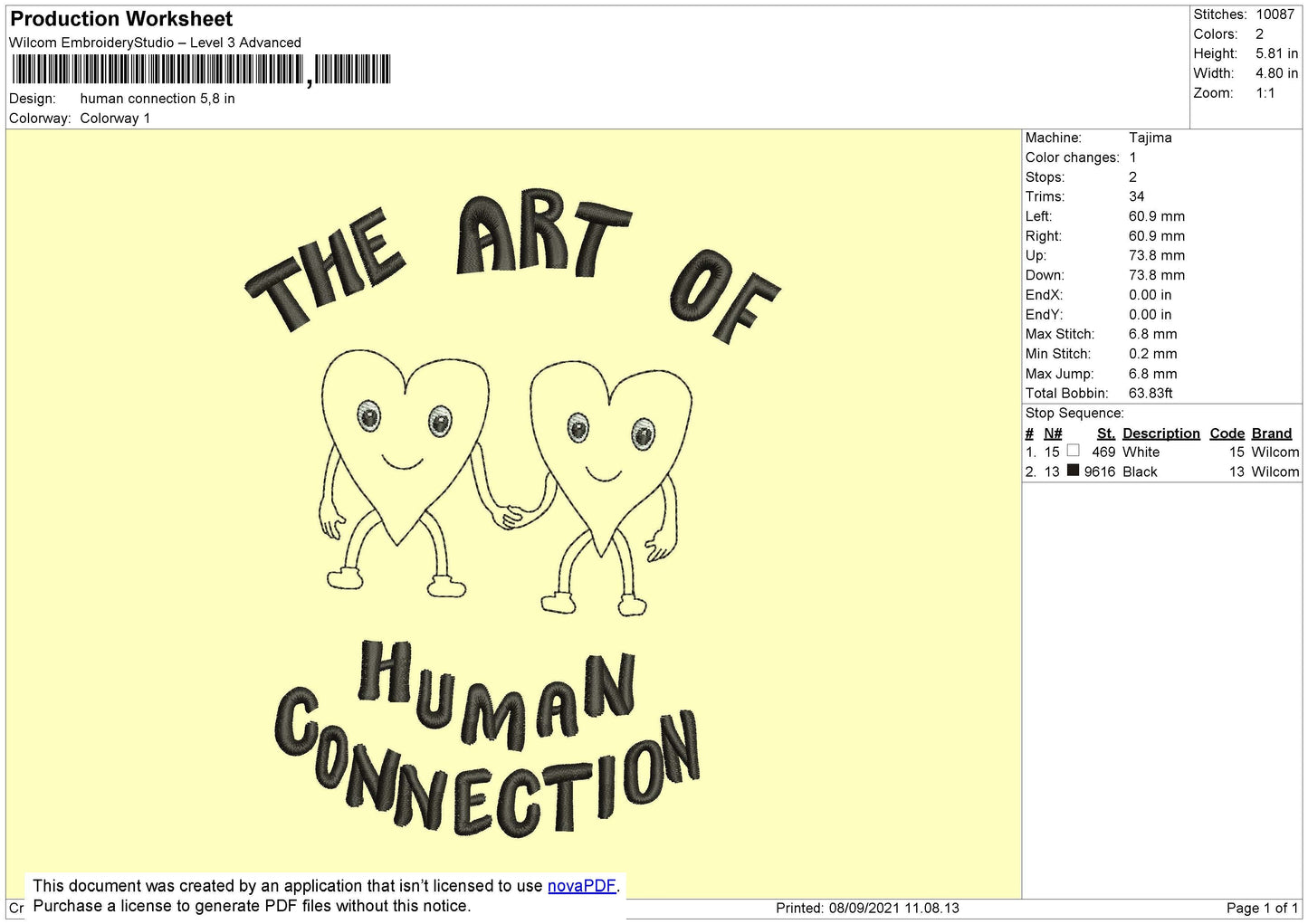Image resolution: width=1308 pixels, height=924 pixels.
Task: Click the Down value '73.8 mm'
Action: [x=1156, y=275]
